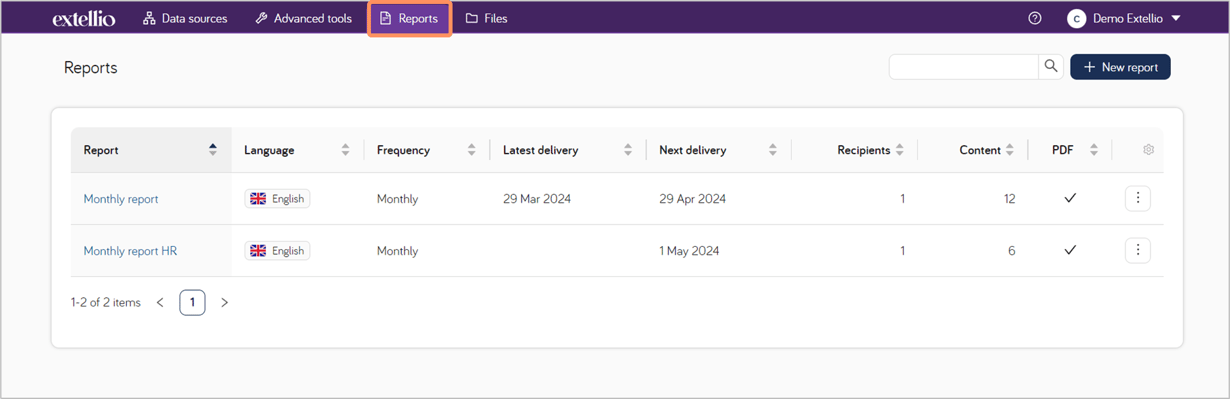Open the Monthly report HR link
The height and width of the screenshot is (399, 1230).
(x=130, y=251)
